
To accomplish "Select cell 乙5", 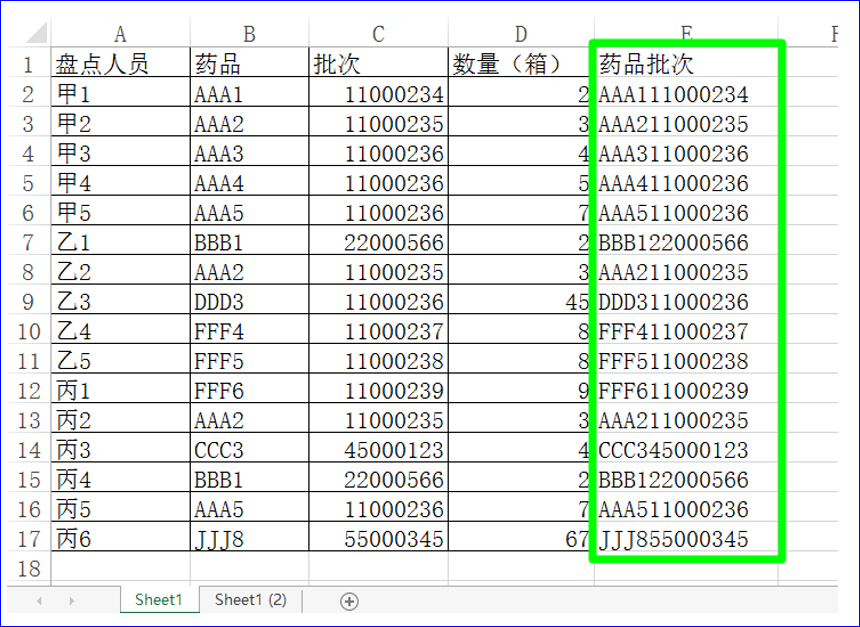I will pos(121,361).
